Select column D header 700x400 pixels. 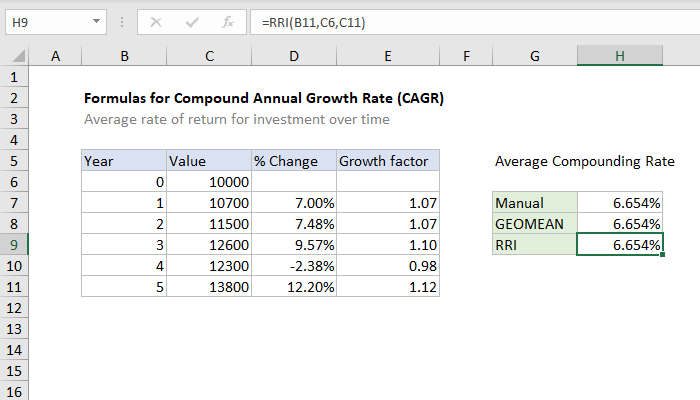pos(294,56)
